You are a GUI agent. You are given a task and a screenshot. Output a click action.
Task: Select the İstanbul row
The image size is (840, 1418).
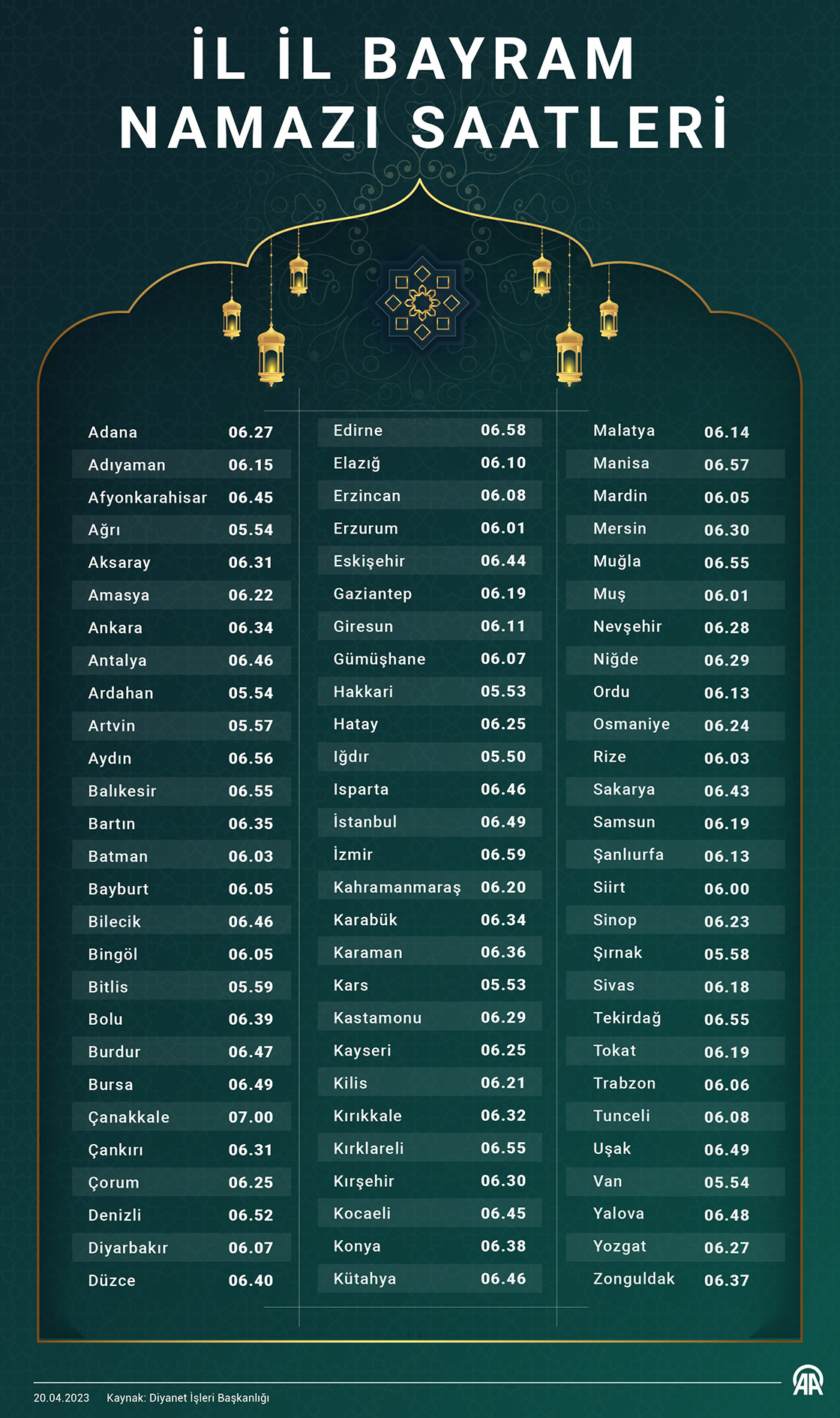coord(429,822)
